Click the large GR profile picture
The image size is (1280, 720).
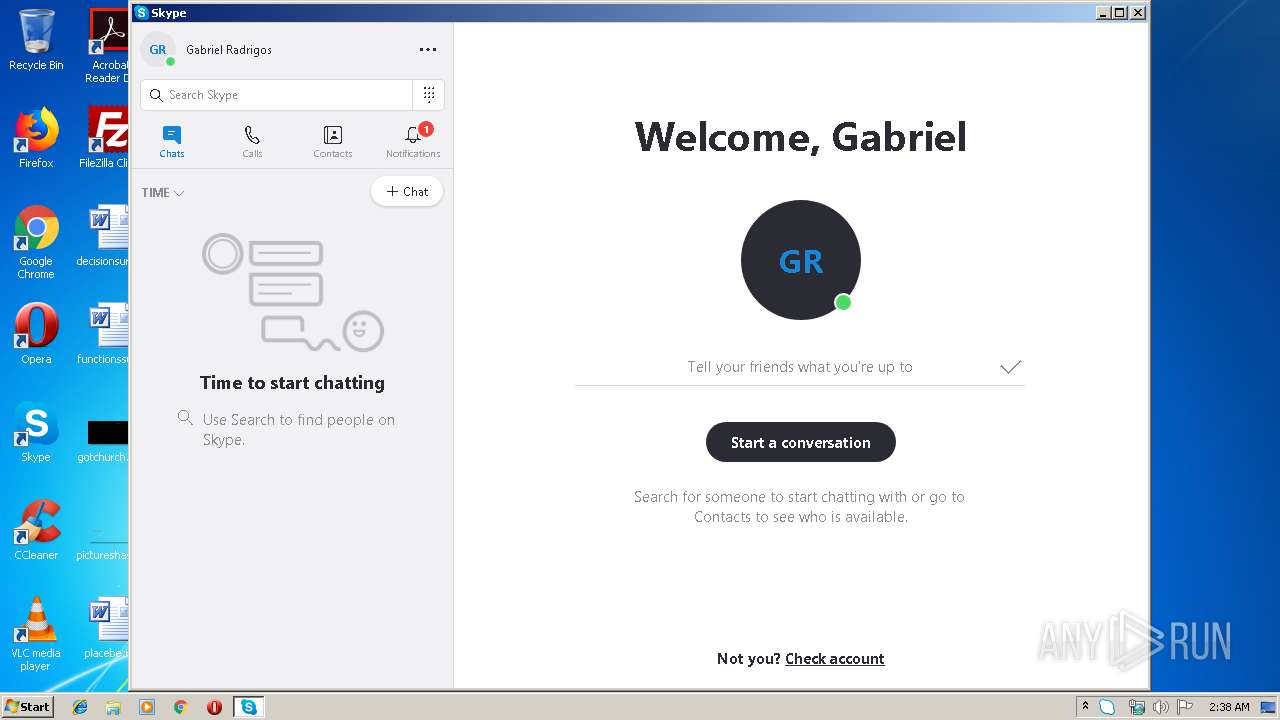(x=801, y=260)
